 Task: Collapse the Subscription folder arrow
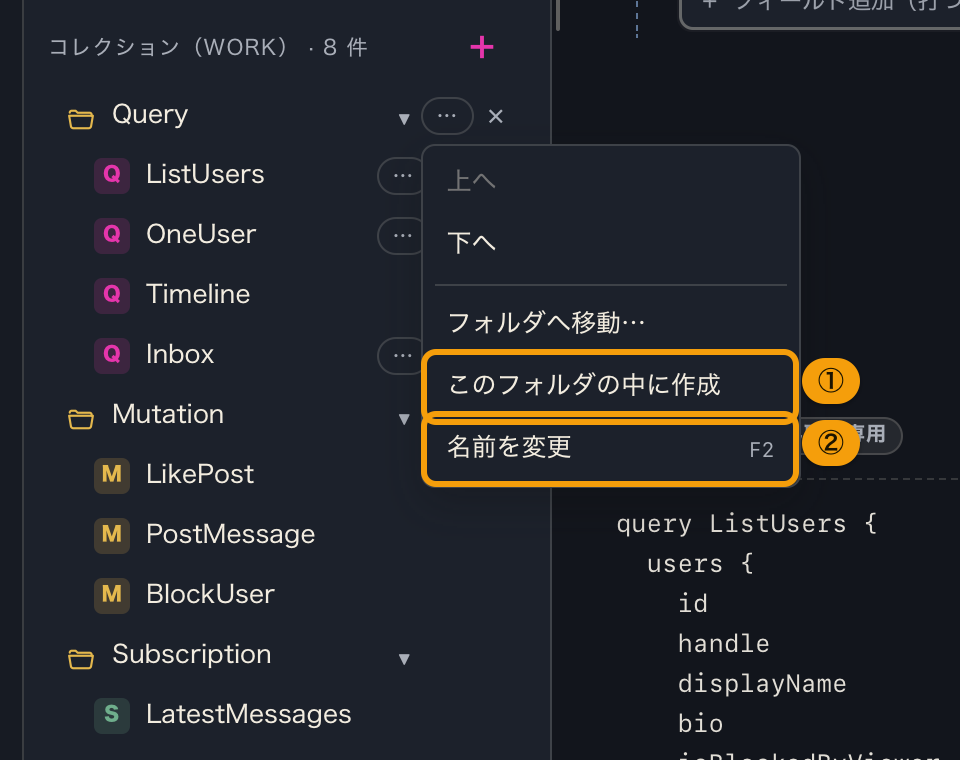coord(404,659)
